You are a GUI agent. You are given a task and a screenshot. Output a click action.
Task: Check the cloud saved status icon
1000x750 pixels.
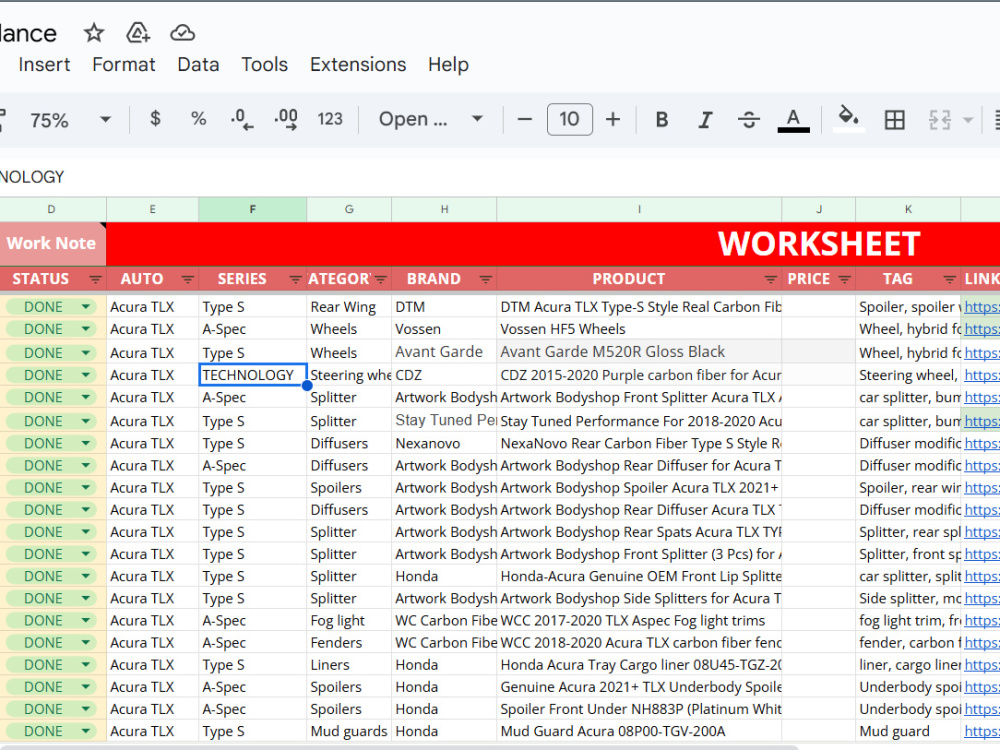coord(182,33)
